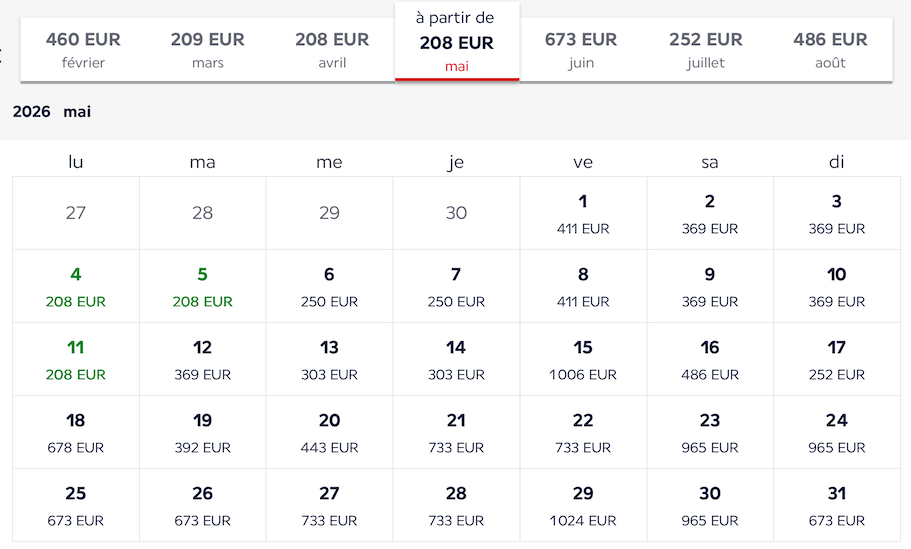This screenshot has height=549, width=911.
Task: Pick May 17 at 252 EUR
Action: (x=837, y=360)
